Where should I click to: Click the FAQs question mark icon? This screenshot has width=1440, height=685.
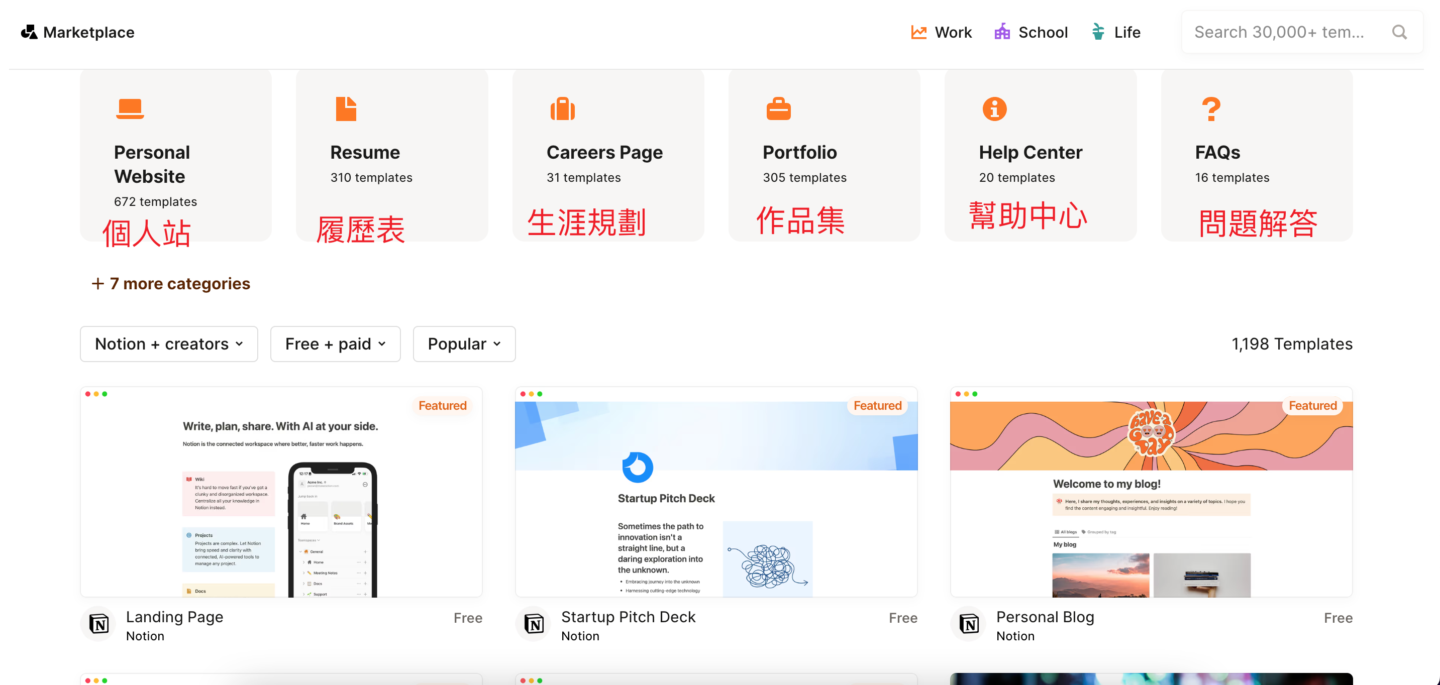(1211, 108)
